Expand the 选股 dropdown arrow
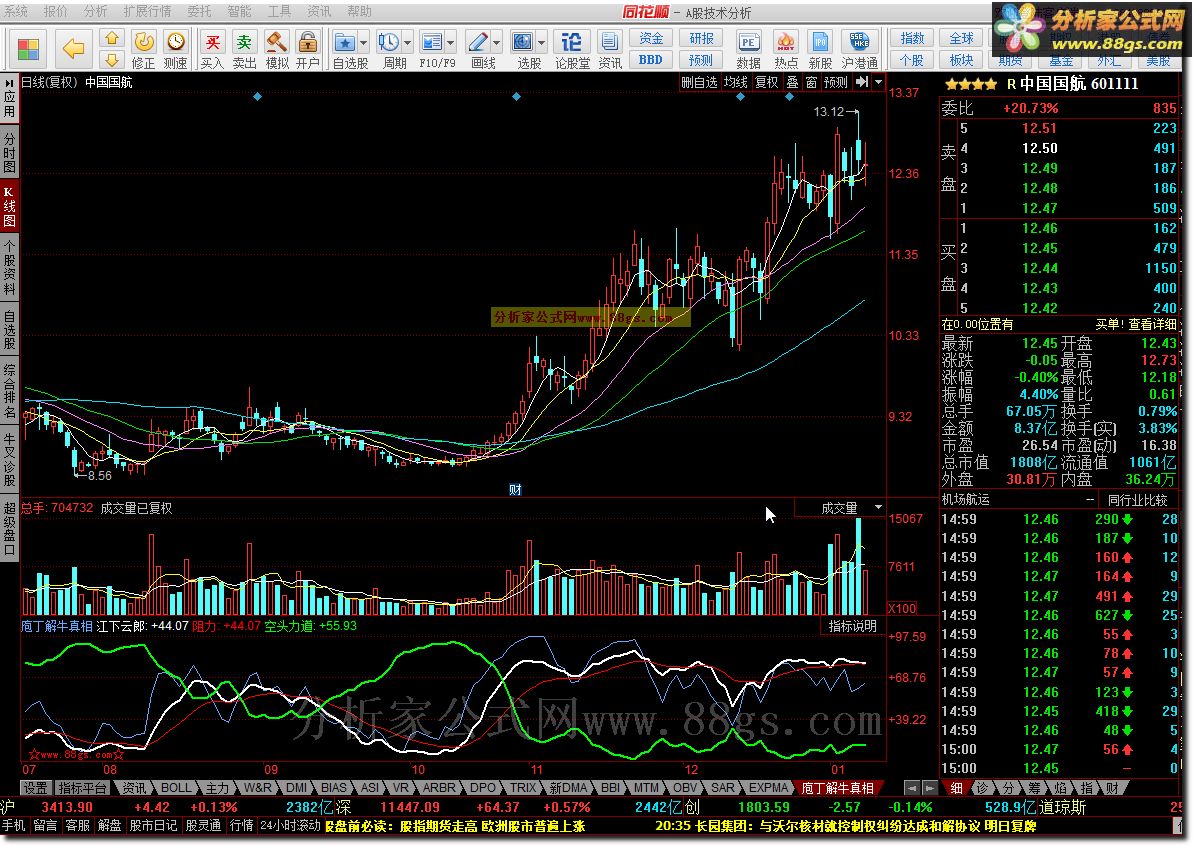Viewport: 1194px width, 846px height. (541, 43)
